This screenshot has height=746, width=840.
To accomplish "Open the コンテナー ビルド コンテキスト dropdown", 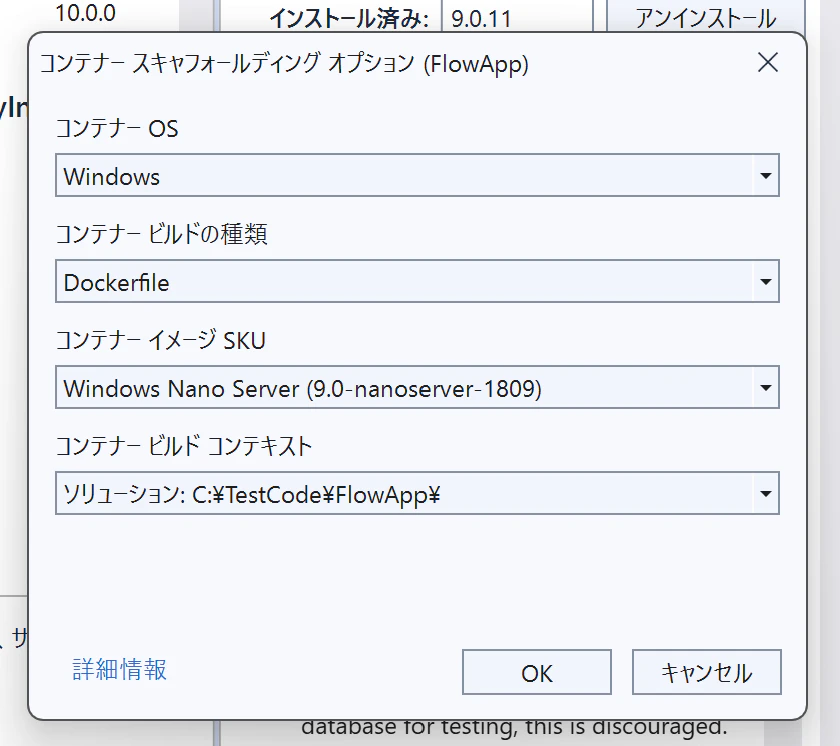I will pos(417,494).
